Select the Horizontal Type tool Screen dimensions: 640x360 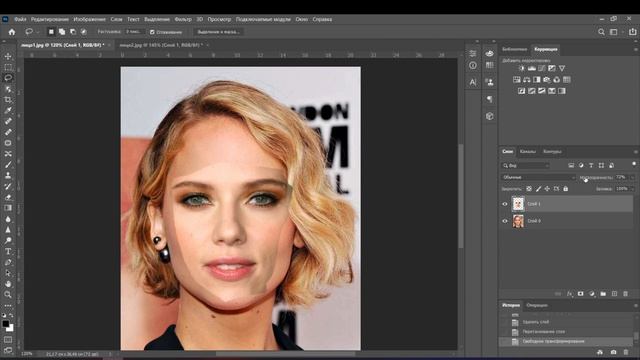(x=8, y=251)
